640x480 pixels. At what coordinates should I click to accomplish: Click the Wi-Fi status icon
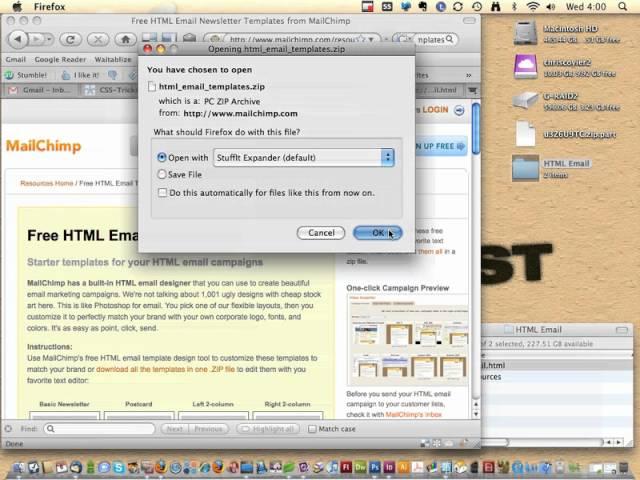[x=533, y=7]
